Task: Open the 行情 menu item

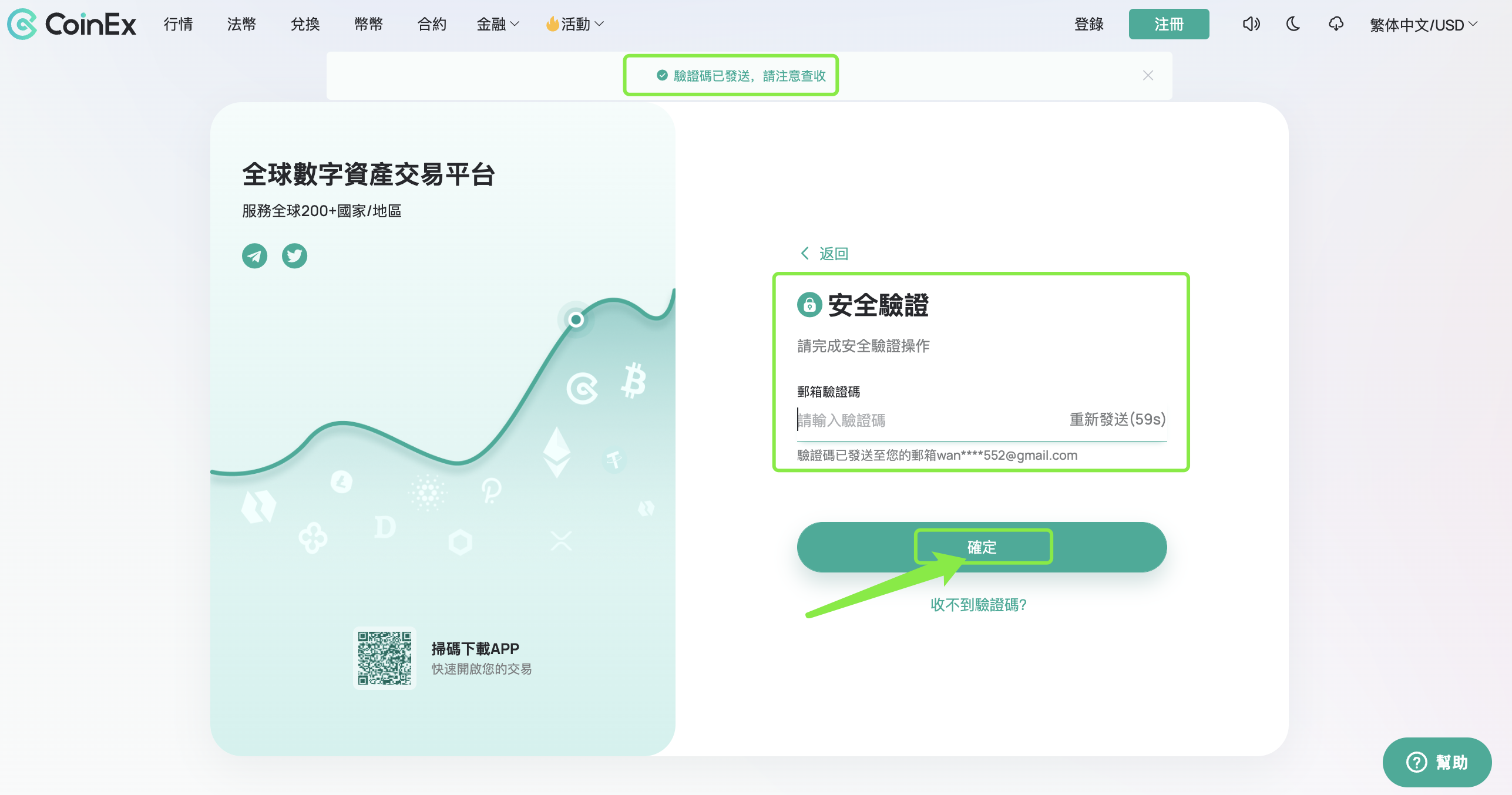Action: [x=178, y=24]
